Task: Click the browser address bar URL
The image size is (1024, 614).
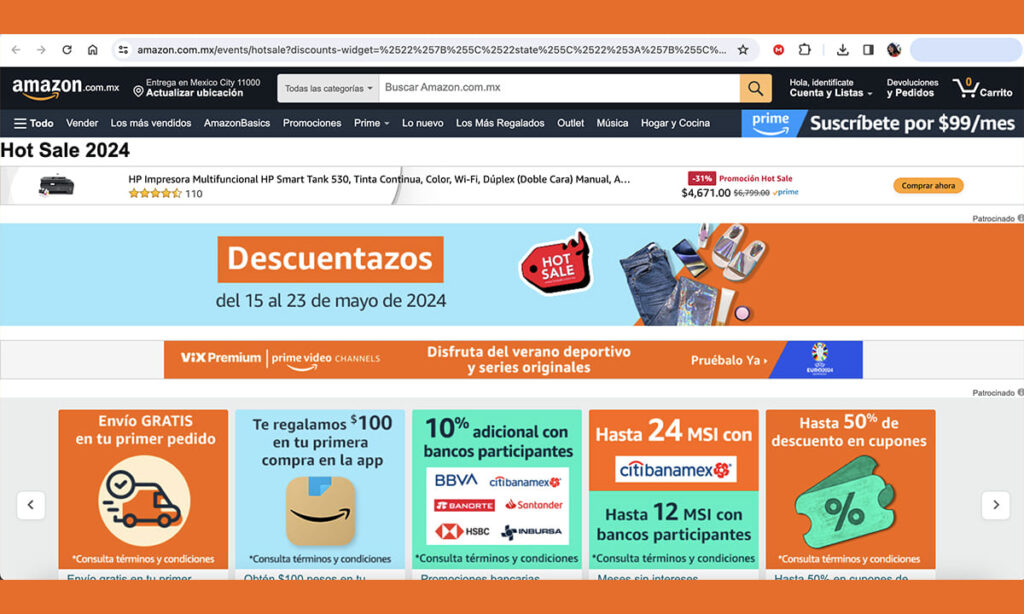Action: [x=431, y=50]
